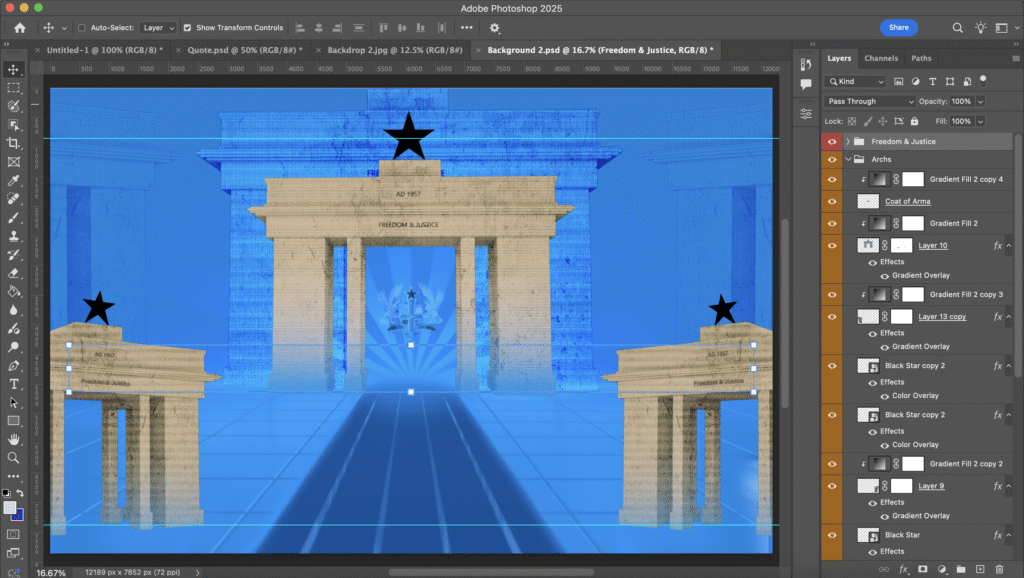Image resolution: width=1024 pixels, height=578 pixels.
Task: Click the Home icon in options bar
Action: [20, 28]
